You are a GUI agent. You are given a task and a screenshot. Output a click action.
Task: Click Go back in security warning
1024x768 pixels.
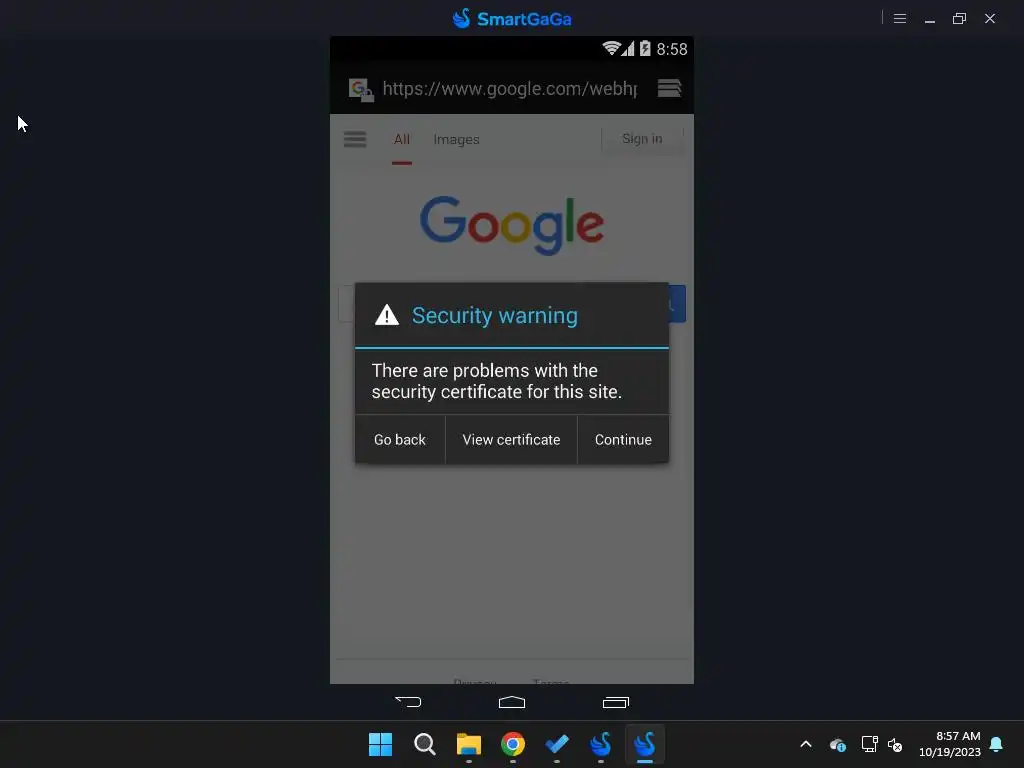tap(400, 440)
